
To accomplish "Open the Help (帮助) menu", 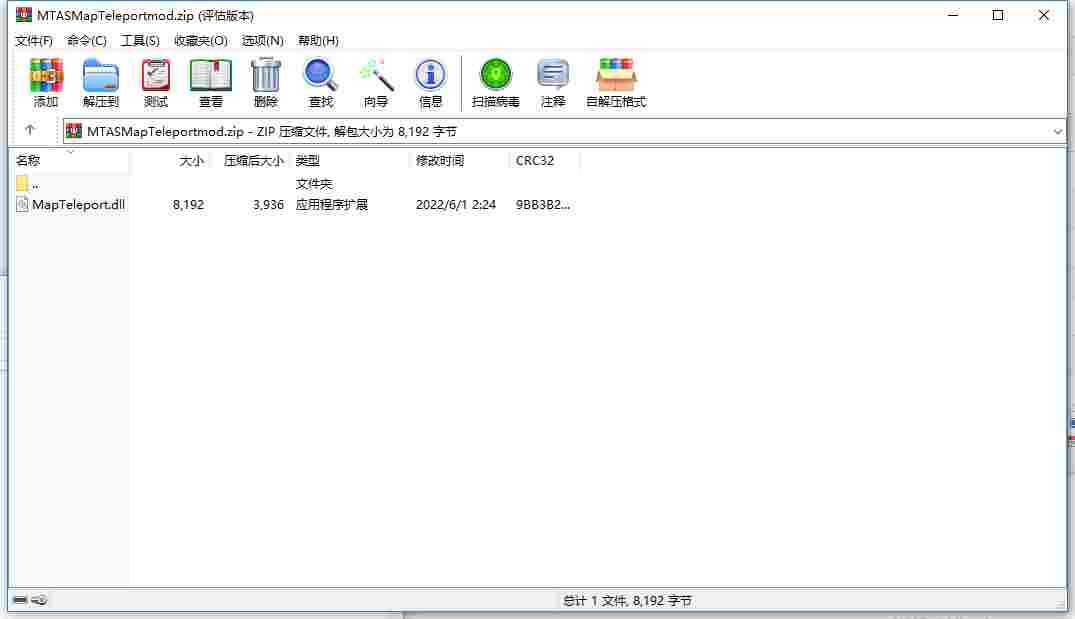I will click(318, 40).
